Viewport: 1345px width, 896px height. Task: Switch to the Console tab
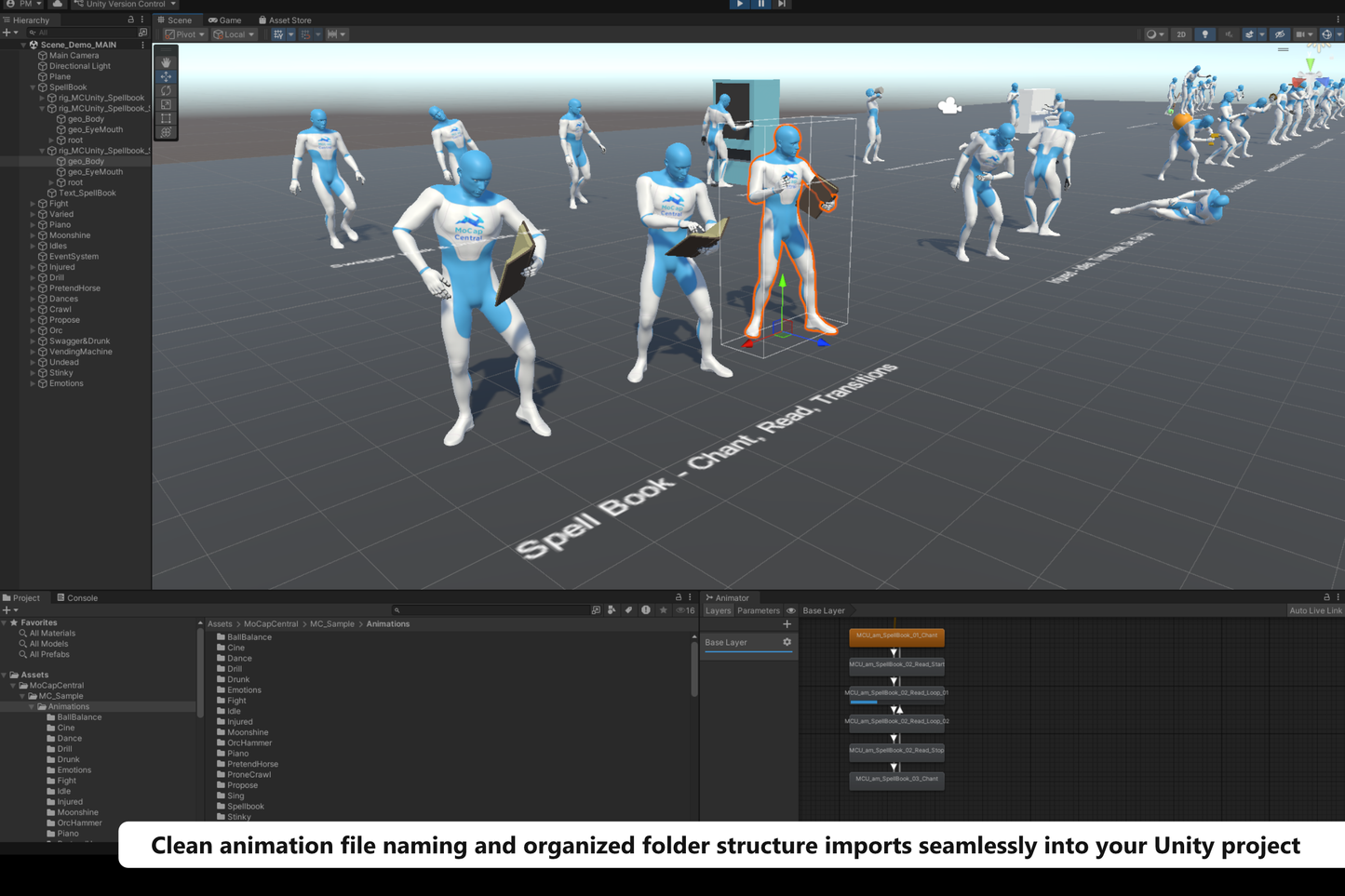[78, 597]
